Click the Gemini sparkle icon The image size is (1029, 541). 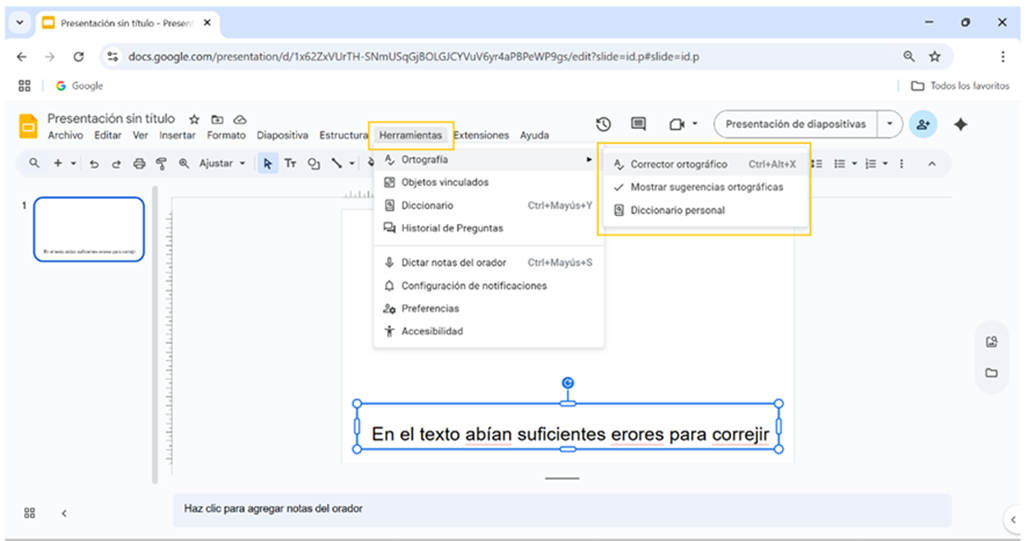pos(961,124)
